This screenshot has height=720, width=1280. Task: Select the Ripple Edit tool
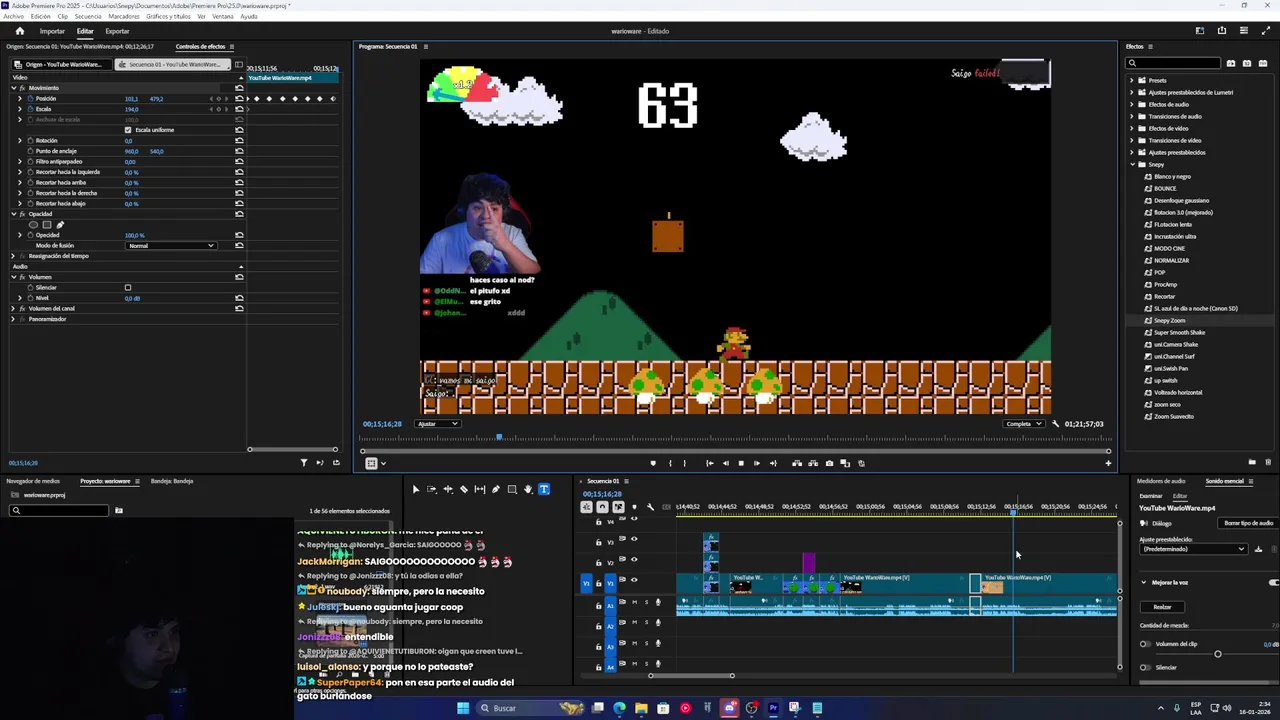click(448, 489)
